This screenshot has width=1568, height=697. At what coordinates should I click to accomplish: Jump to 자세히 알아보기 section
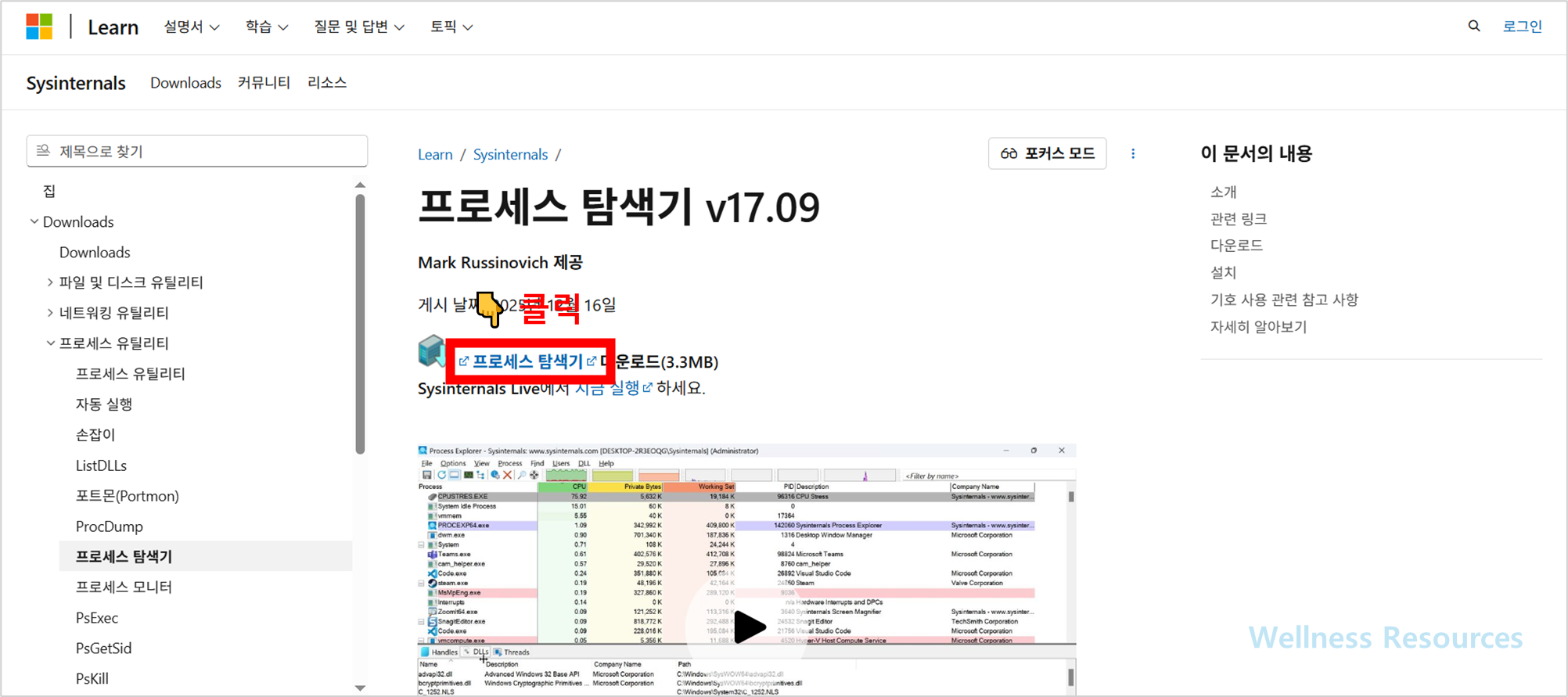[x=1258, y=327]
